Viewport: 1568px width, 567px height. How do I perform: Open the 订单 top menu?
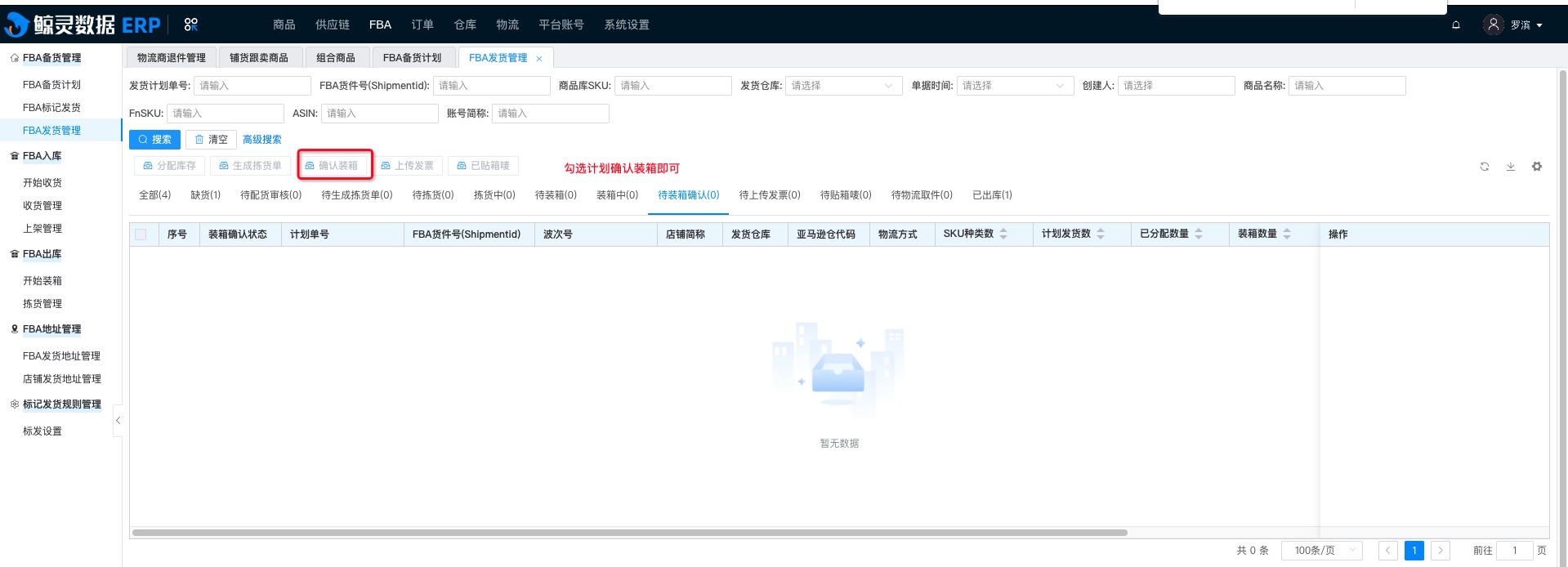pos(422,25)
